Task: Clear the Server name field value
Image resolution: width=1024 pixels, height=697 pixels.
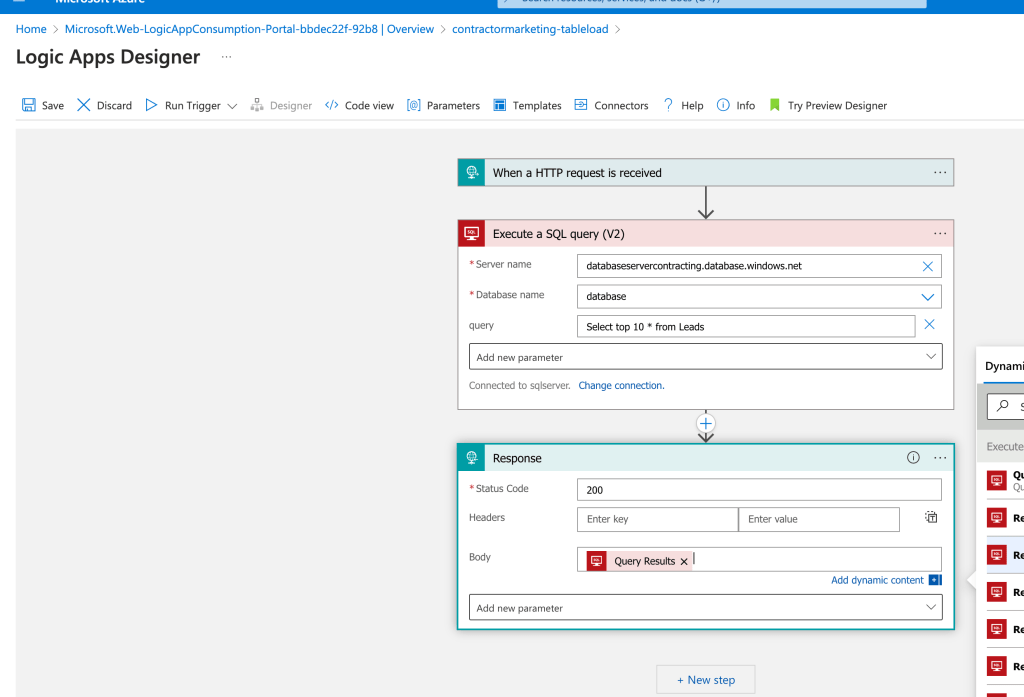Action: point(927,266)
